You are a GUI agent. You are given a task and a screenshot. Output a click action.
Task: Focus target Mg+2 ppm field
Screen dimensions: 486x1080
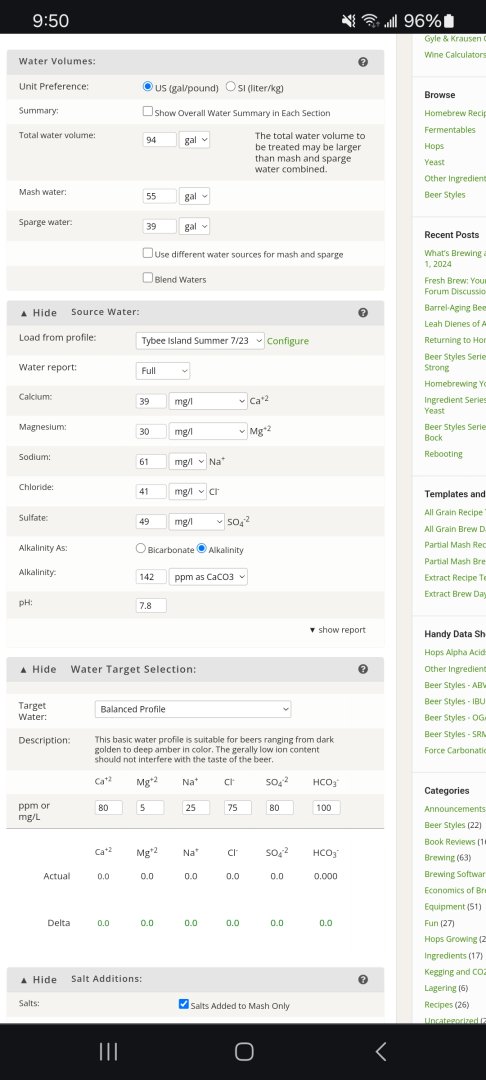[x=150, y=808]
